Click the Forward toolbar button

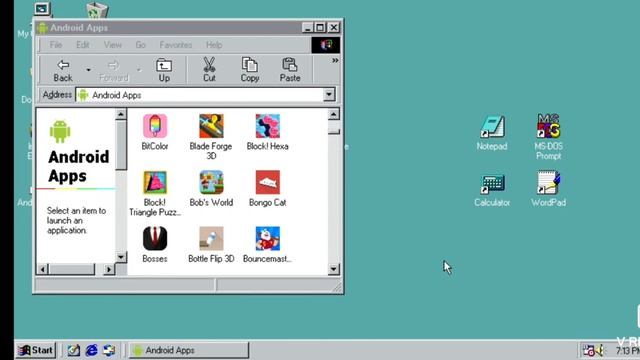coord(113,70)
